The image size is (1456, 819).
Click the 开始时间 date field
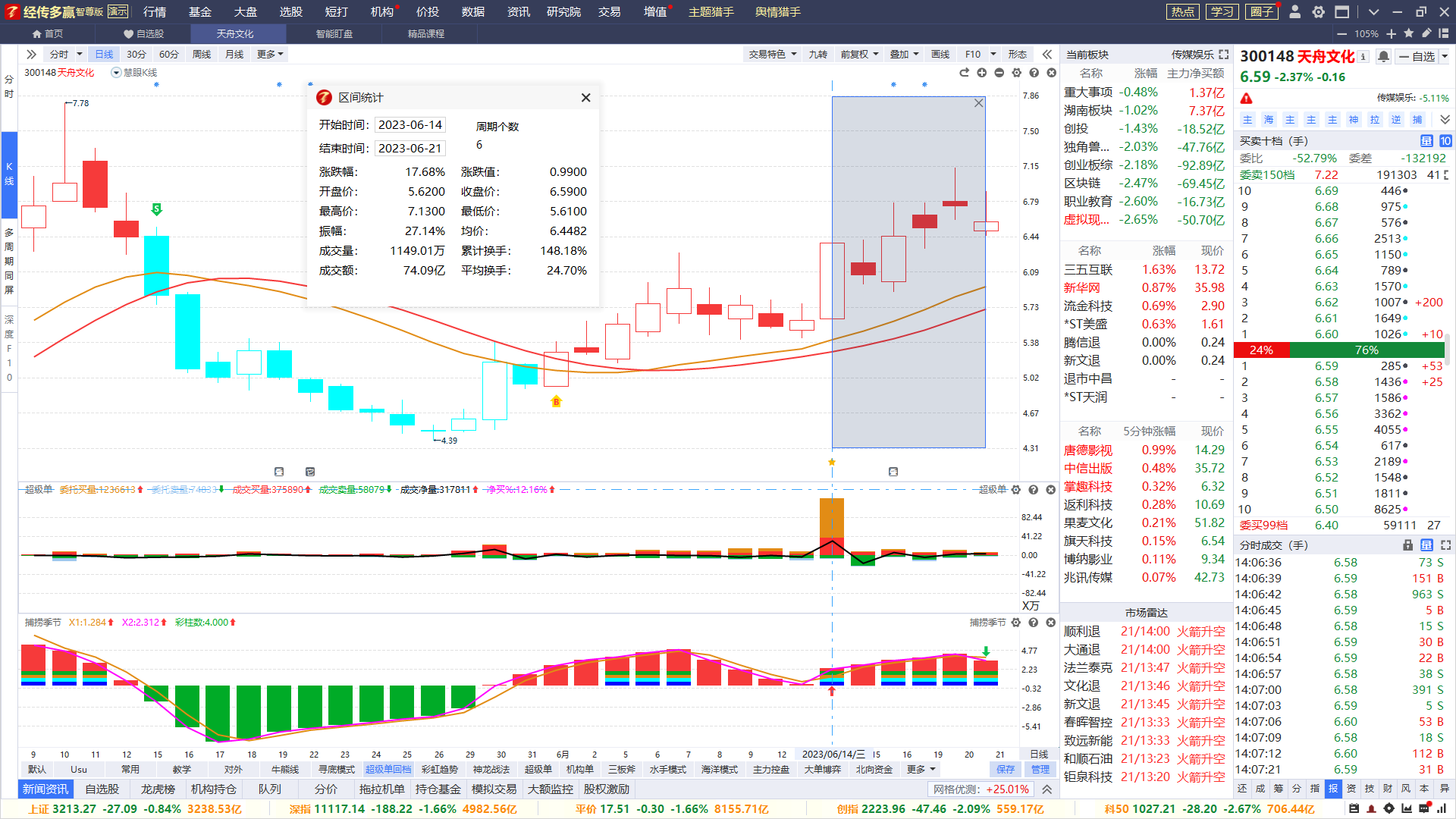pyautogui.click(x=410, y=125)
